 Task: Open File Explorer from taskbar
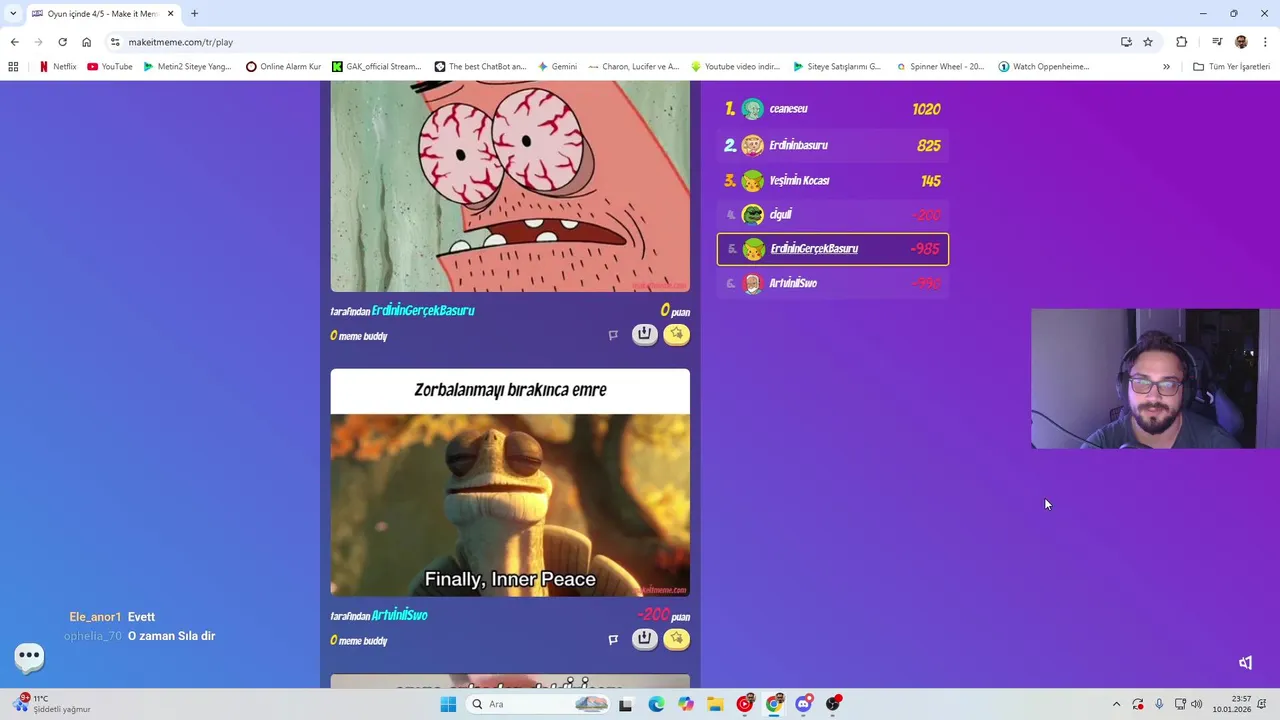715,704
